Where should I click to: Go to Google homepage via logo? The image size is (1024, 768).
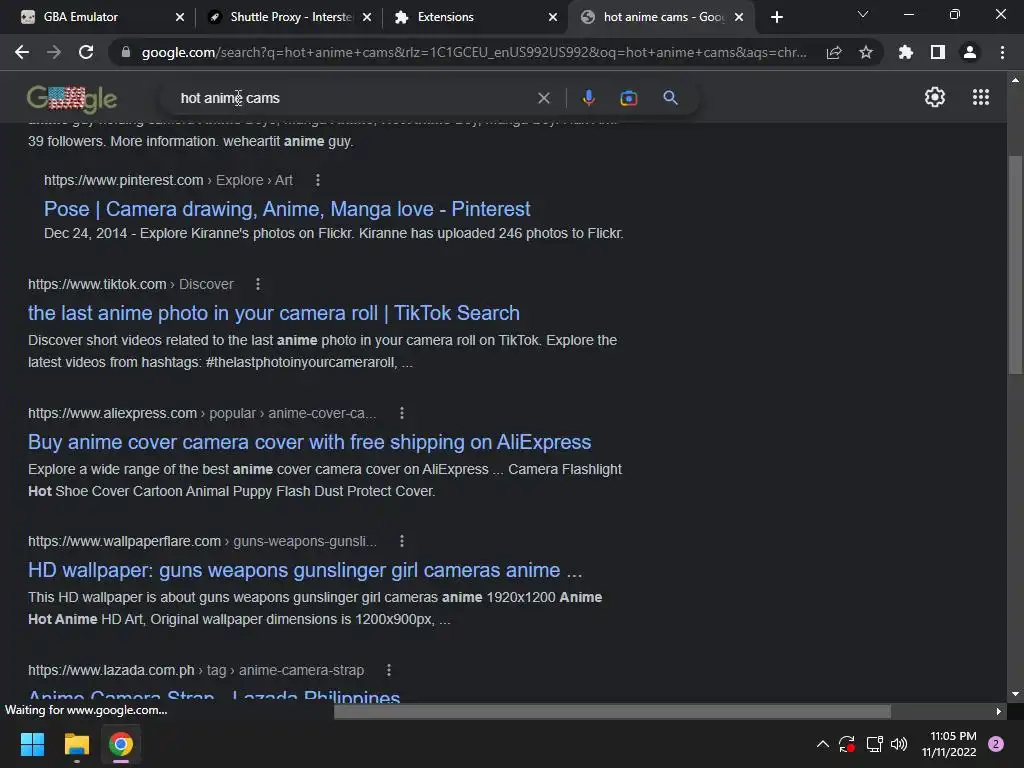click(x=72, y=99)
